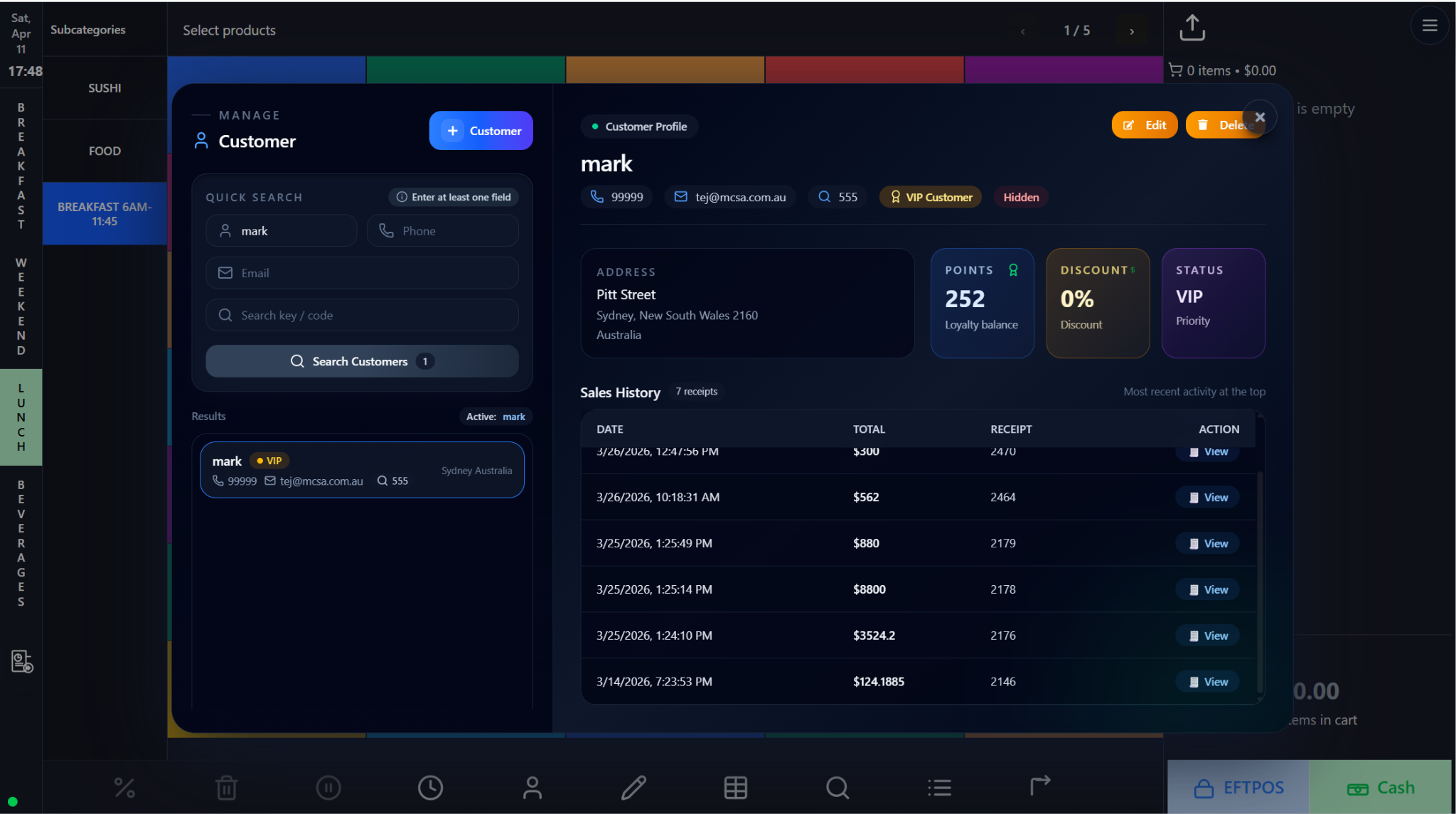Click the Active: mark label

[496, 417]
